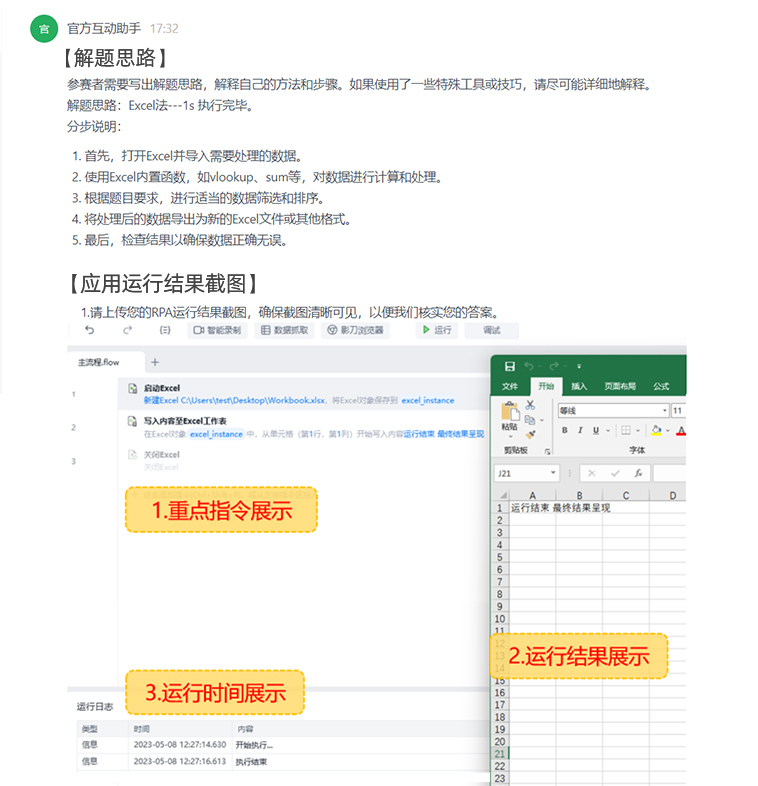Toggle Italic formatting in Excel
The image size is (758, 786).
[580, 431]
